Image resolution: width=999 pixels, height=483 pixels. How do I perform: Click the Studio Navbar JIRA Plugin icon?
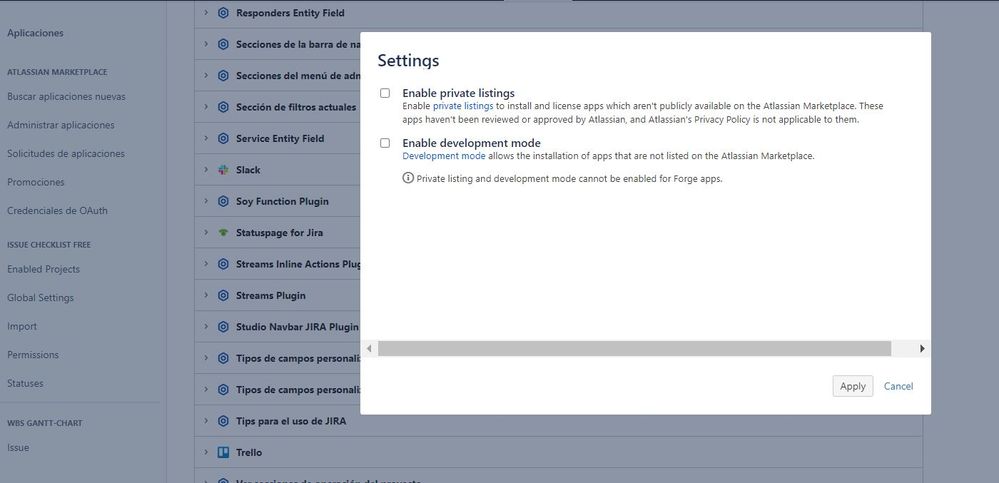[223, 327]
